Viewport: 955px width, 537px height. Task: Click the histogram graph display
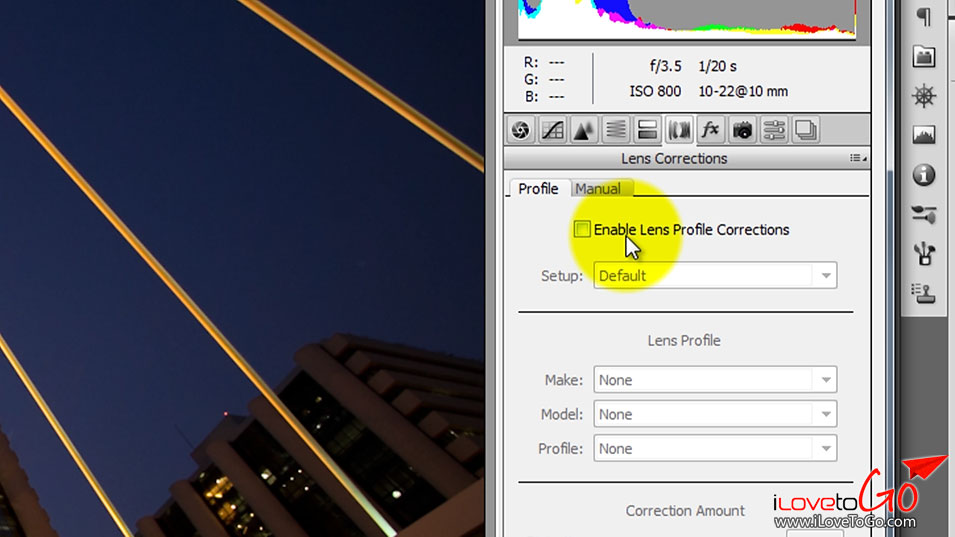click(686, 18)
